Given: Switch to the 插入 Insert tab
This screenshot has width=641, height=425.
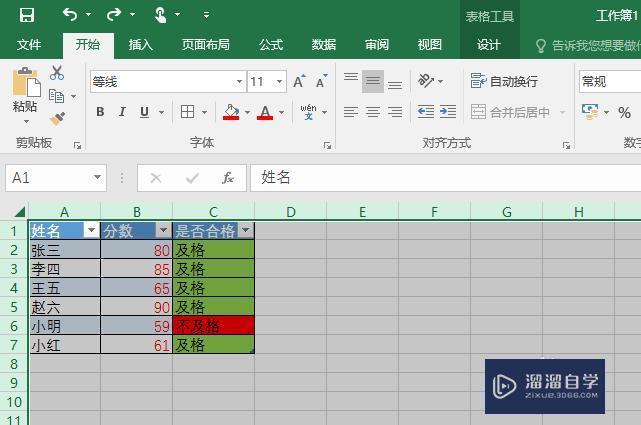Looking at the screenshot, I should (x=141, y=45).
